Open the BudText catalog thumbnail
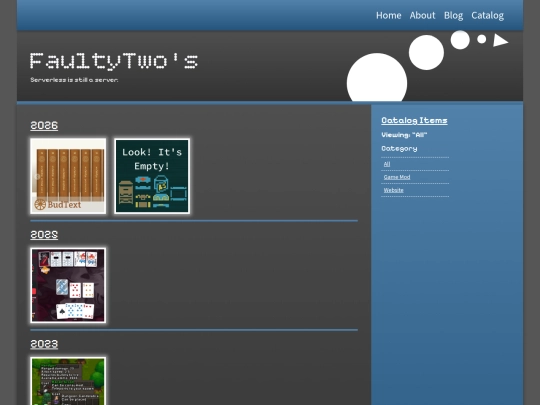The width and height of the screenshot is (540, 405). [x=68, y=176]
